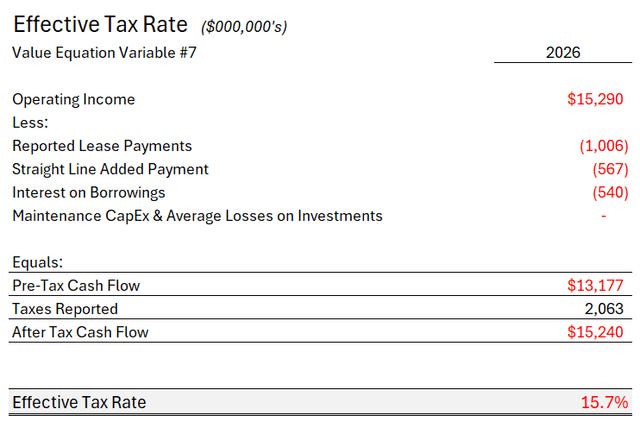This screenshot has width=640, height=428.
Task: Select the Effective Tax Rate title
Action: (100, 24)
